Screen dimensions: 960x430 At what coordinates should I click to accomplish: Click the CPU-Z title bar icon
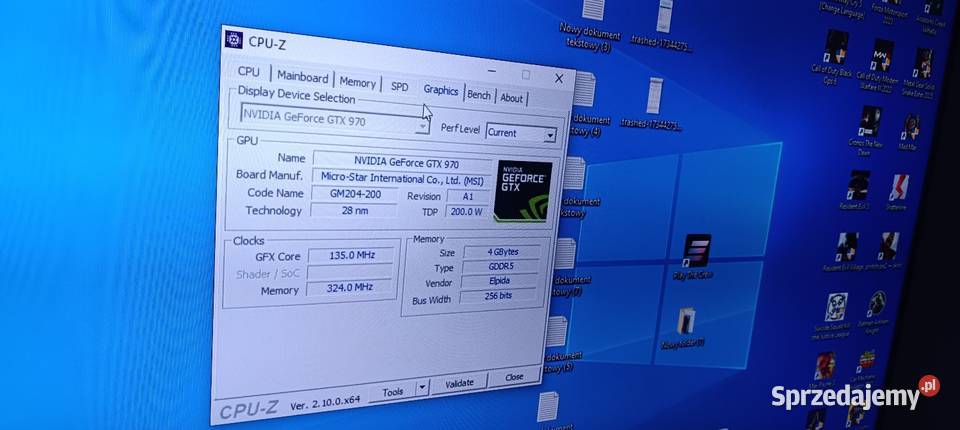coord(234,39)
